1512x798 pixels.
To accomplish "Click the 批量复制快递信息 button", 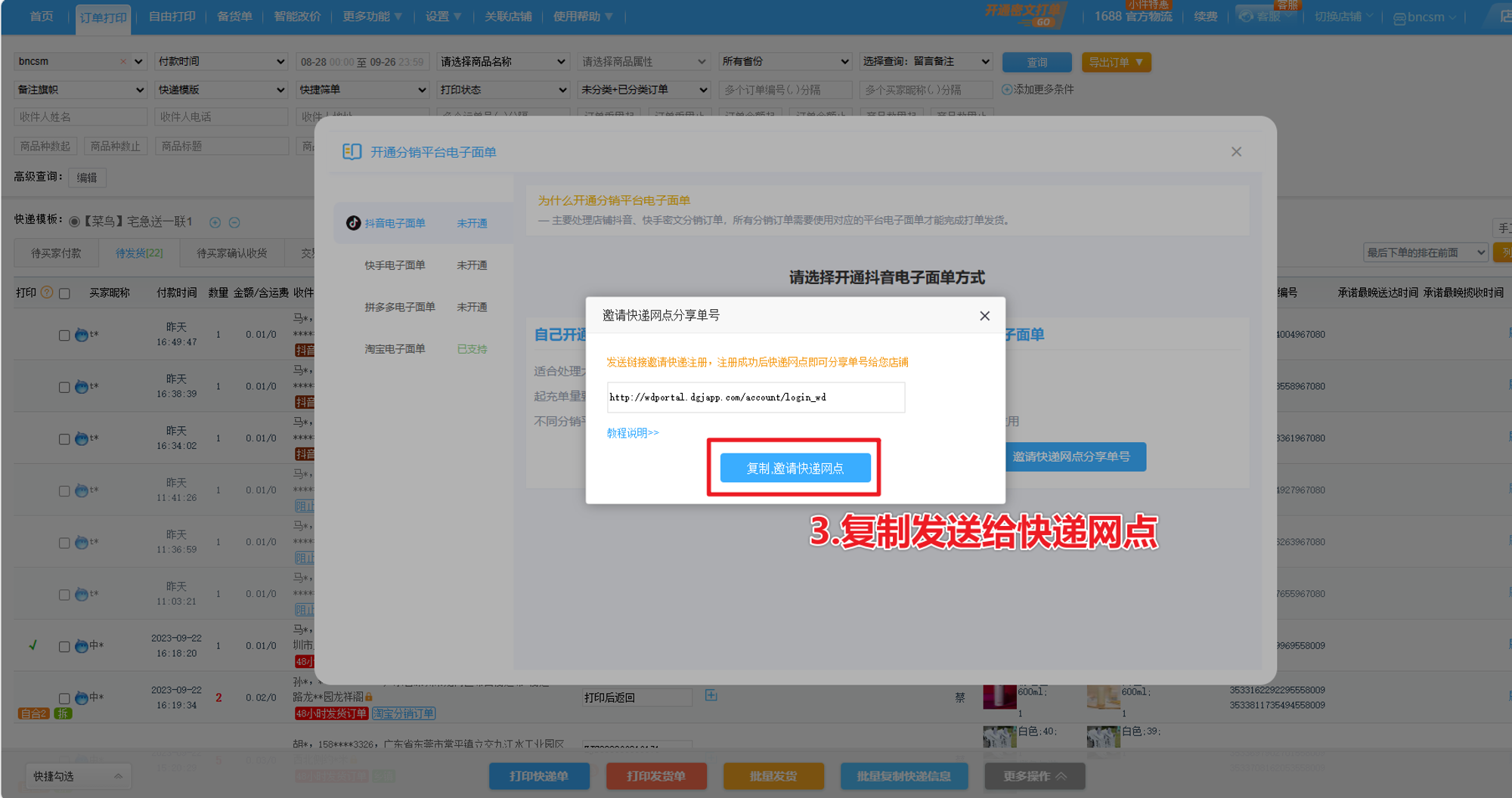I will (904, 776).
